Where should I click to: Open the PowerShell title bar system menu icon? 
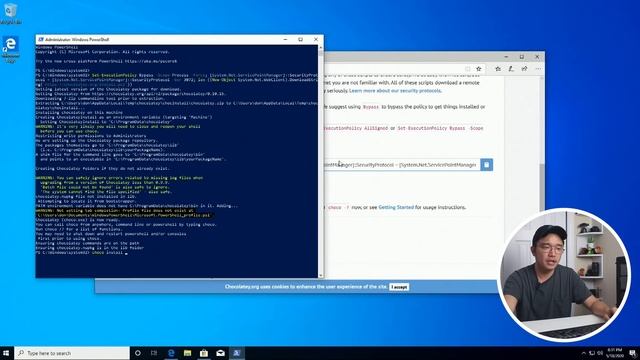click(x=41, y=40)
